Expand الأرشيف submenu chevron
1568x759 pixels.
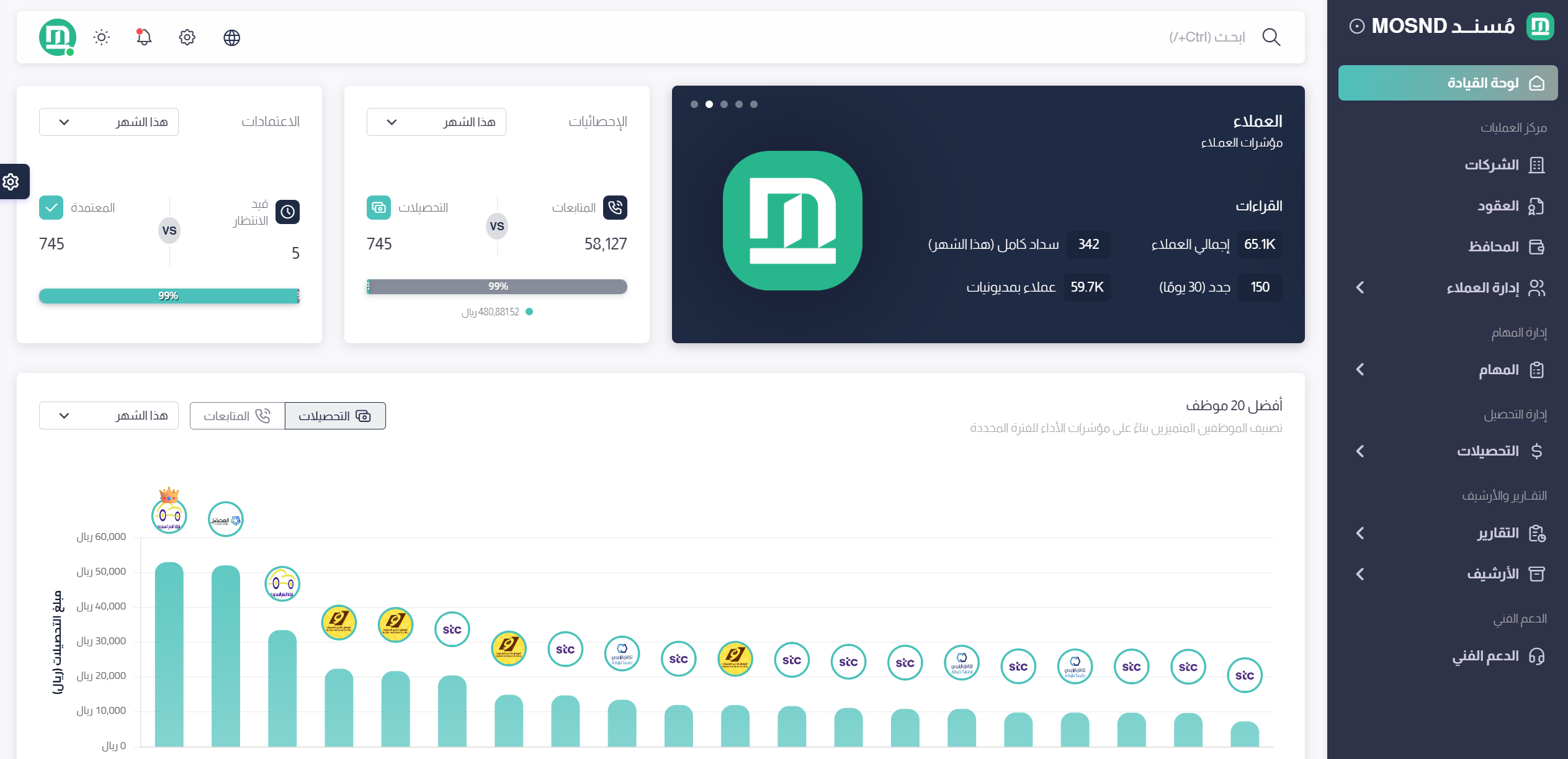(x=1360, y=574)
